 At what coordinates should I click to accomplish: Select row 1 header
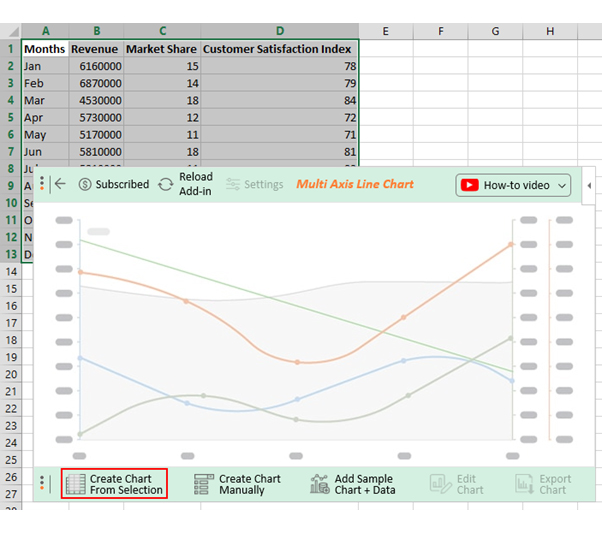[11, 49]
